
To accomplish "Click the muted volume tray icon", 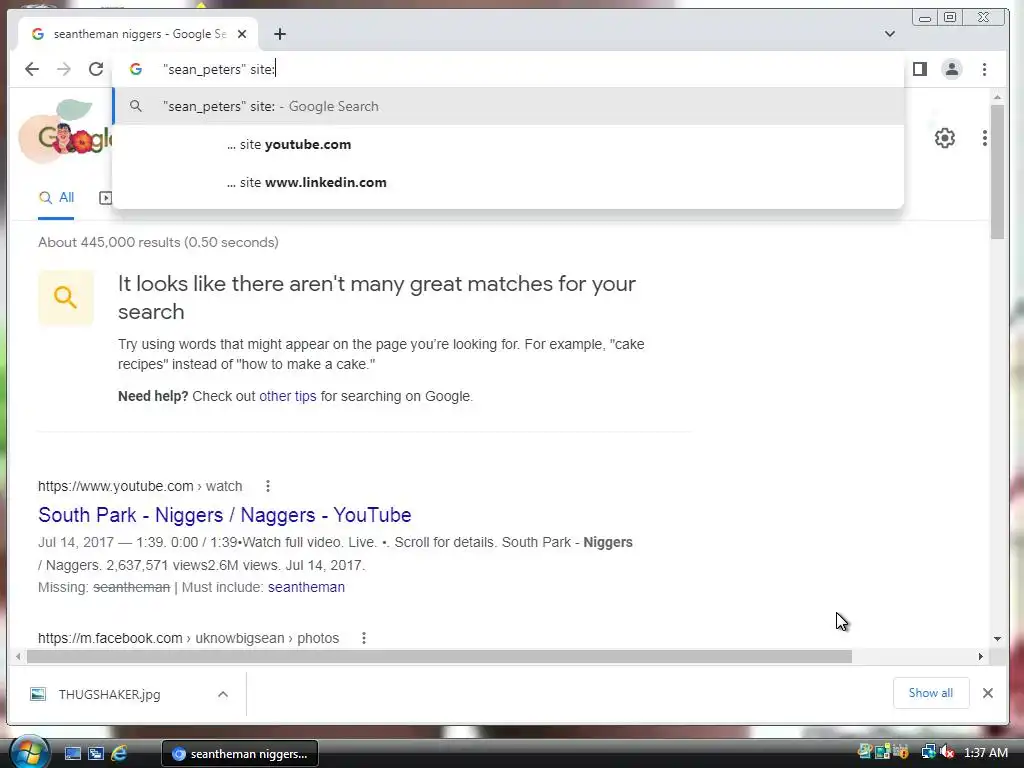I will [x=946, y=752].
